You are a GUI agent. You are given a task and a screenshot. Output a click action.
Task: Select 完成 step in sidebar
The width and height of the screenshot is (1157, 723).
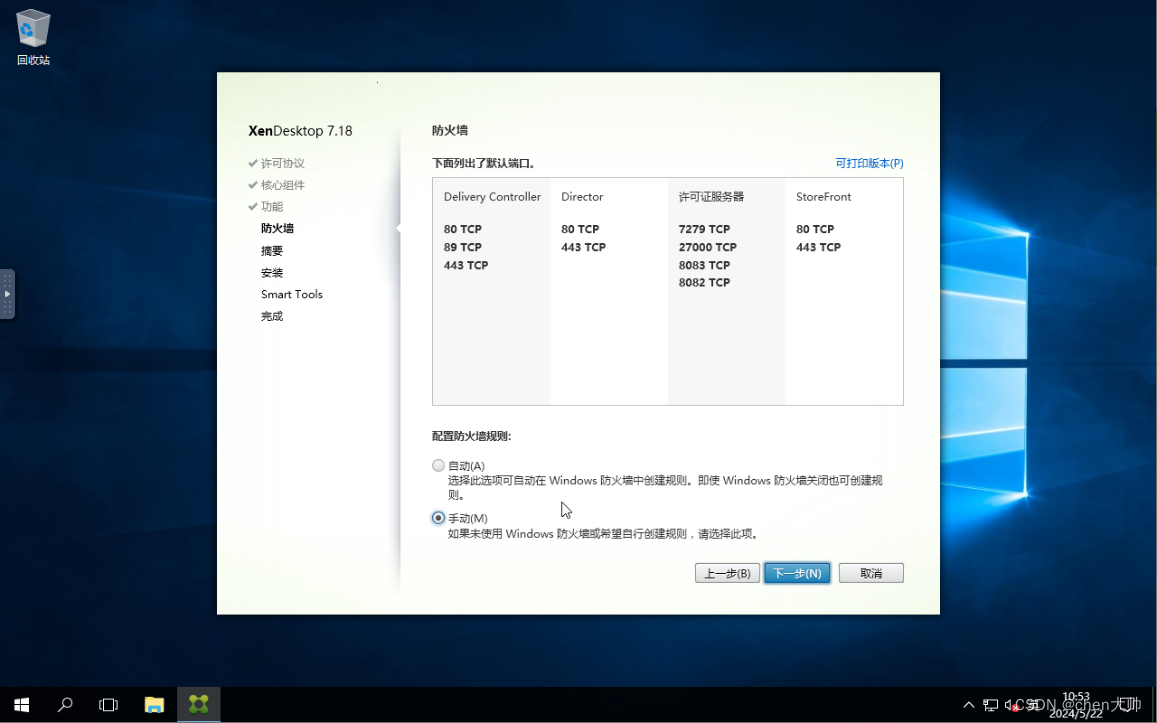(x=272, y=316)
